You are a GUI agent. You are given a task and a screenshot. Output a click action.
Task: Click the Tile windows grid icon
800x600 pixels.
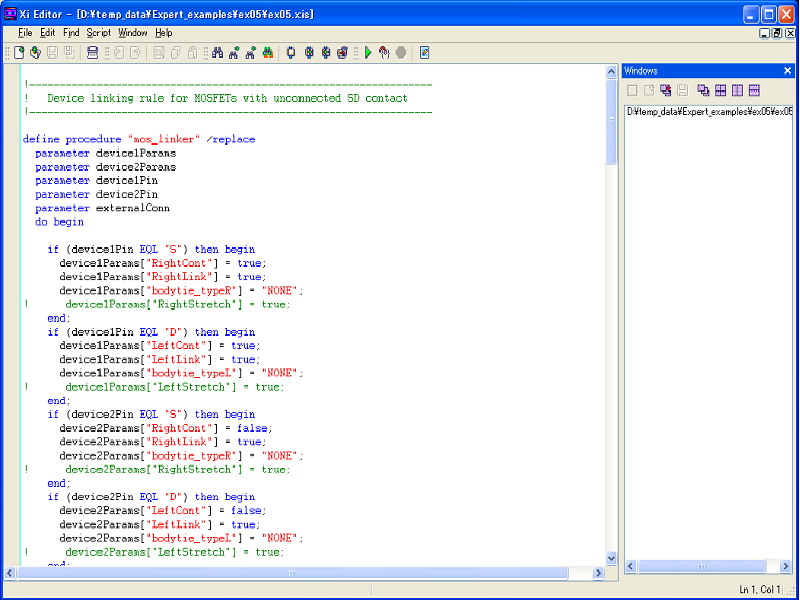click(x=720, y=90)
